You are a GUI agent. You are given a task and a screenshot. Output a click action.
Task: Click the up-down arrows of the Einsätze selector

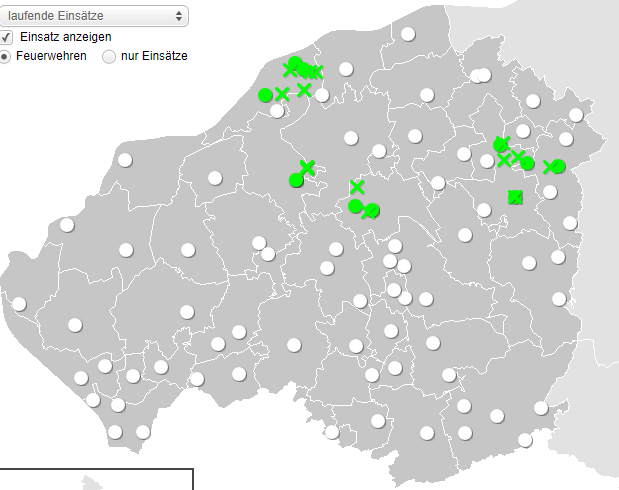(179, 16)
